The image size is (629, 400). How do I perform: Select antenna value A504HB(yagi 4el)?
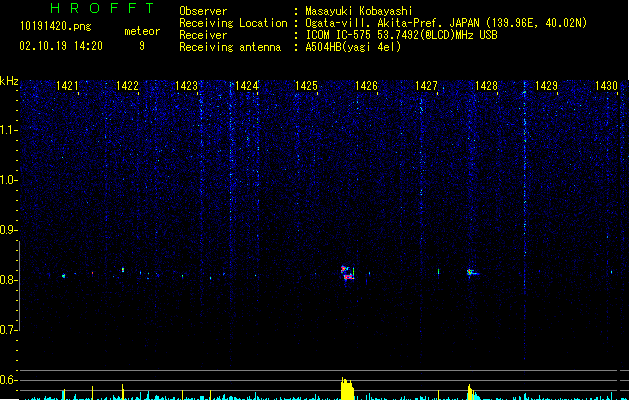tap(353, 47)
